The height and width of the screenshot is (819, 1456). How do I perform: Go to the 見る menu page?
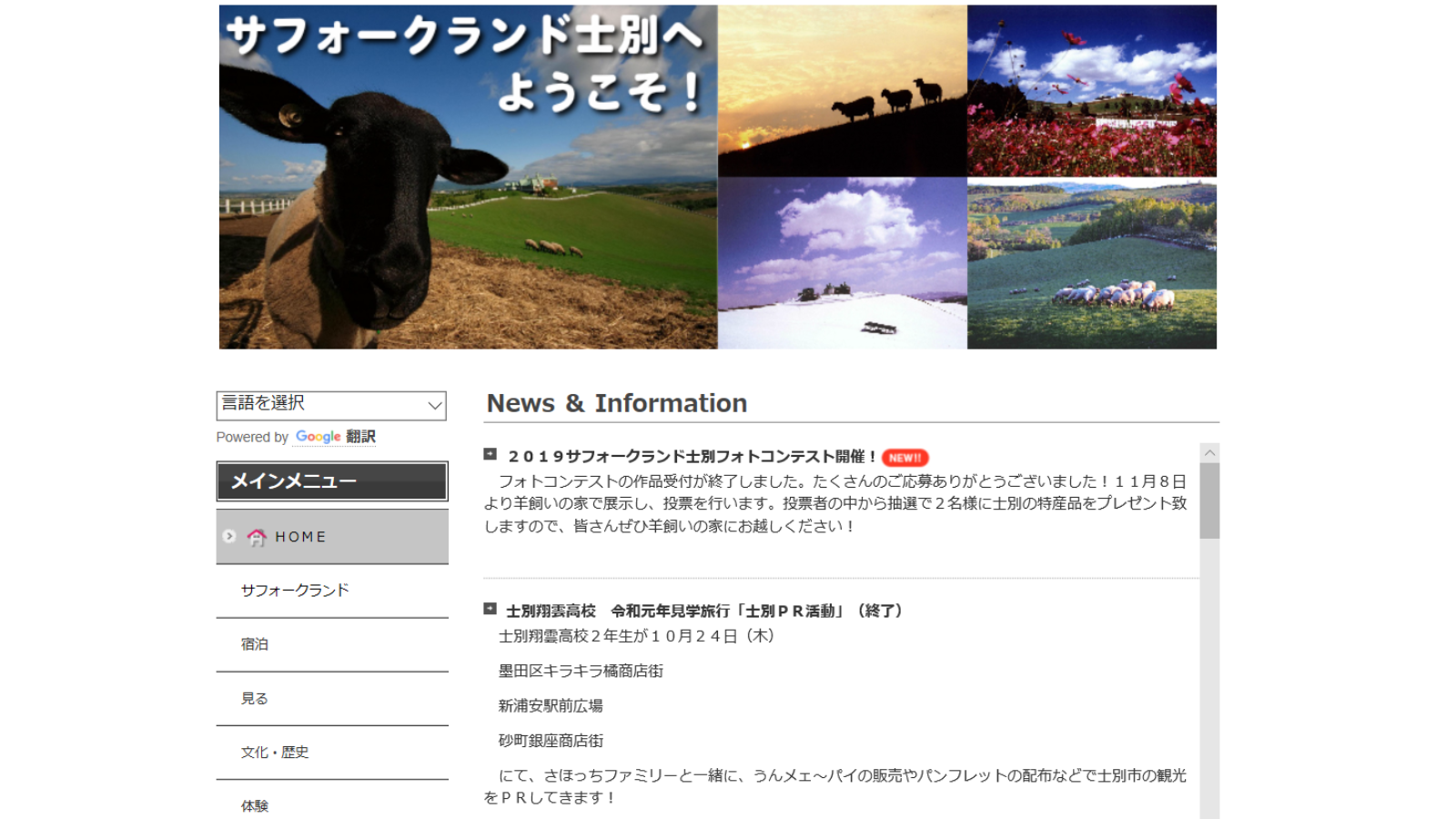coord(255,699)
